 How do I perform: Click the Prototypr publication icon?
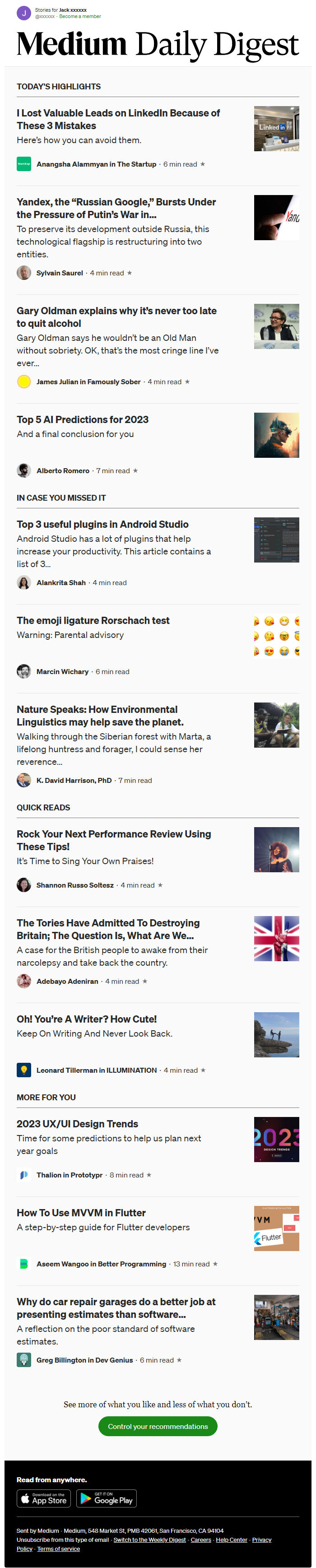coord(24,1175)
